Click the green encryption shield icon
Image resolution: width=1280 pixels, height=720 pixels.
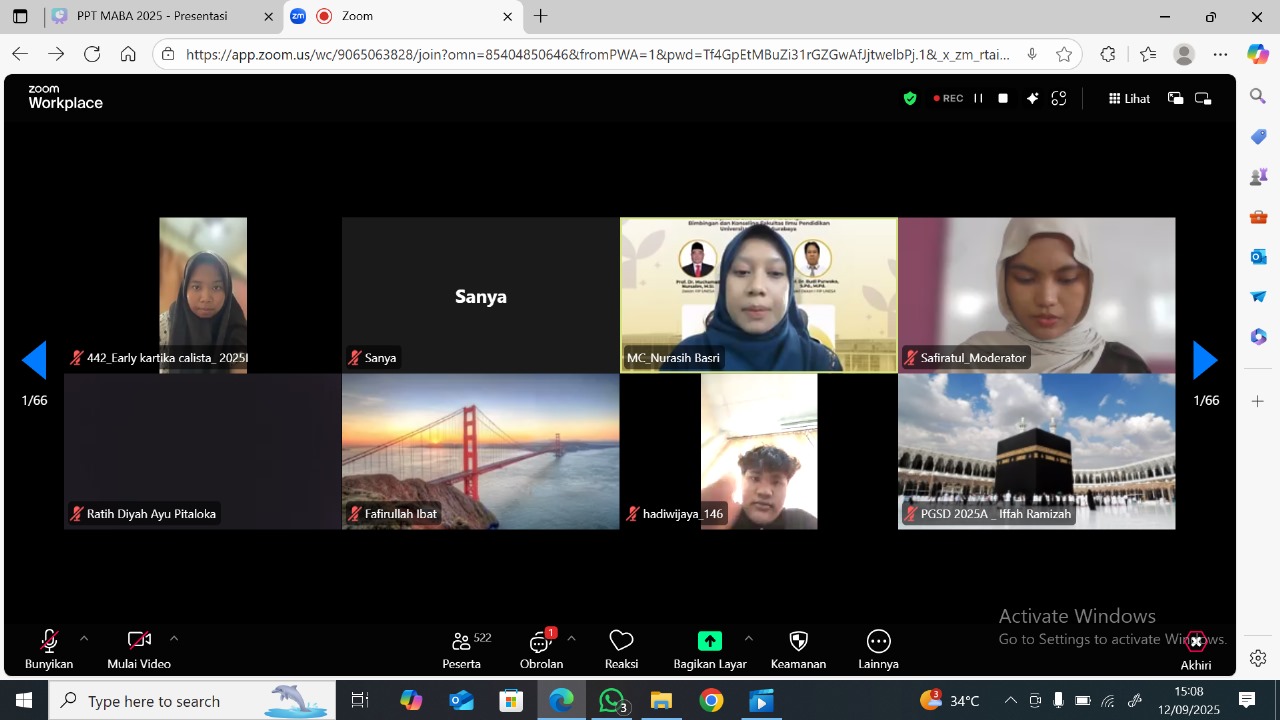click(910, 98)
